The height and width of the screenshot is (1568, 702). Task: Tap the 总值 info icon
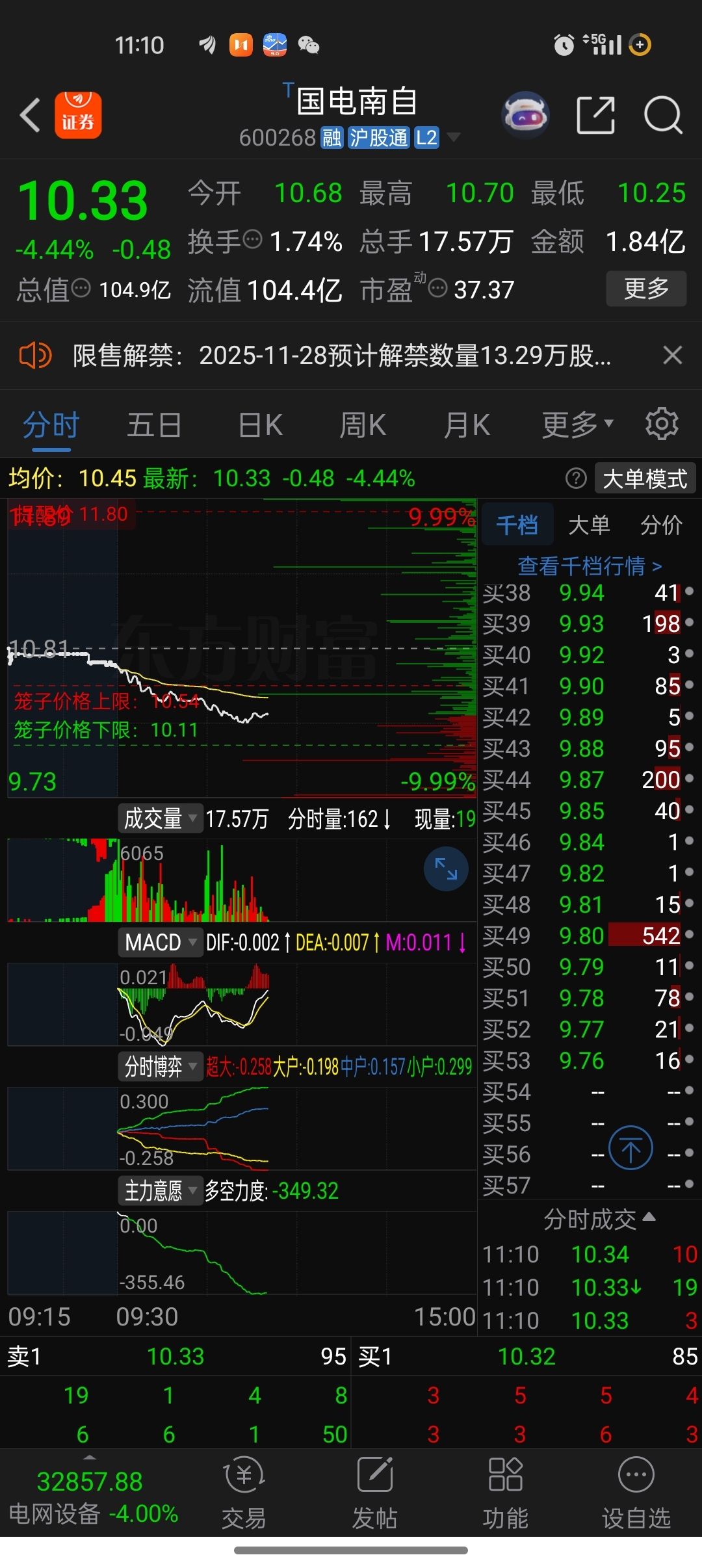click(x=81, y=287)
